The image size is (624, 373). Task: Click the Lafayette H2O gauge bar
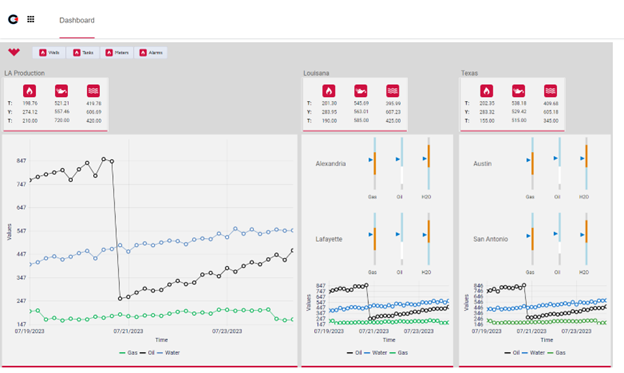429,239
